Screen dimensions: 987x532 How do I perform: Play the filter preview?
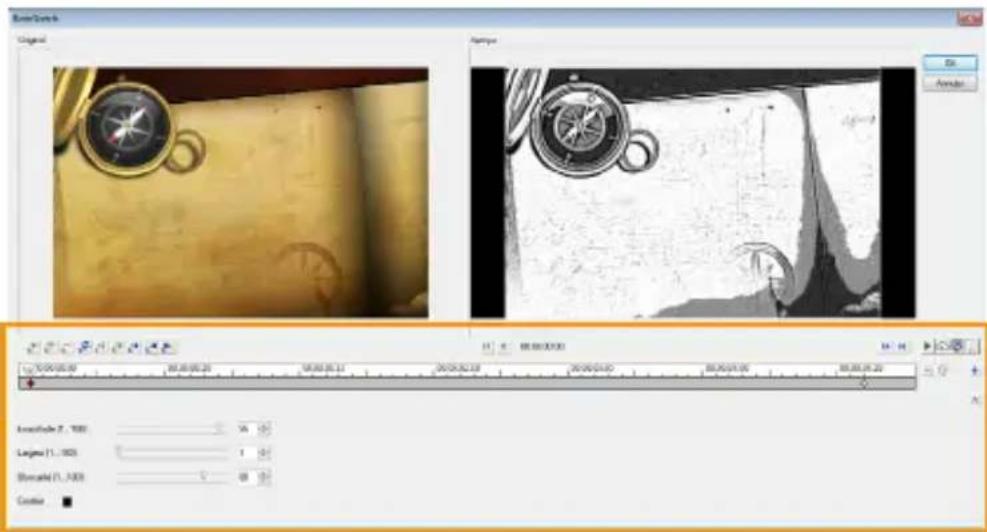click(x=927, y=346)
